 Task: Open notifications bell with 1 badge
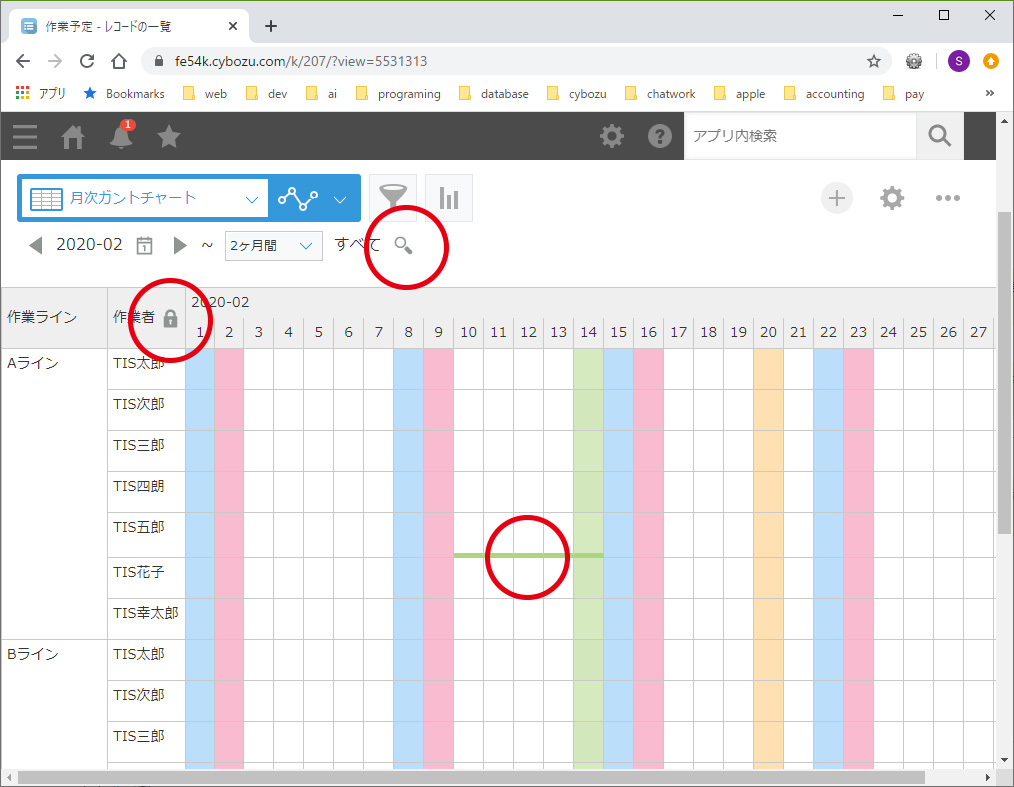pyautogui.click(x=121, y=135)
